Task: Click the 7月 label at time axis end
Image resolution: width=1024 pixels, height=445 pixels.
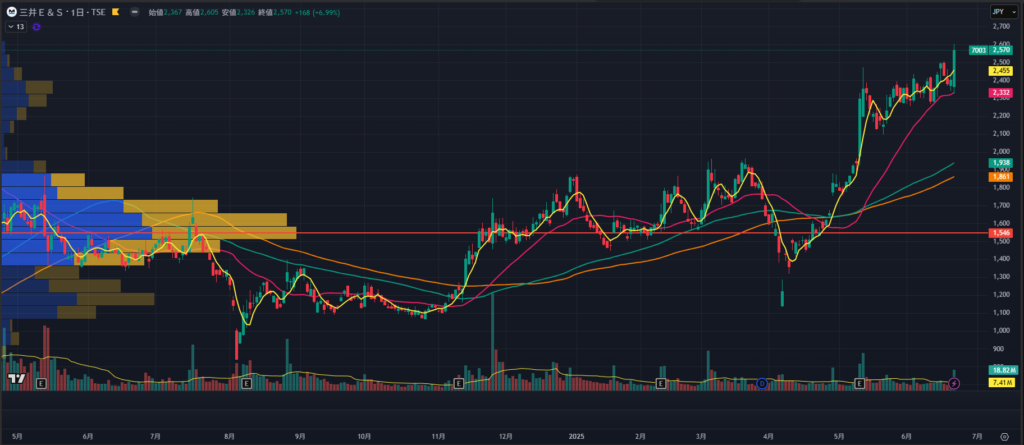Action: click(976, 436)
